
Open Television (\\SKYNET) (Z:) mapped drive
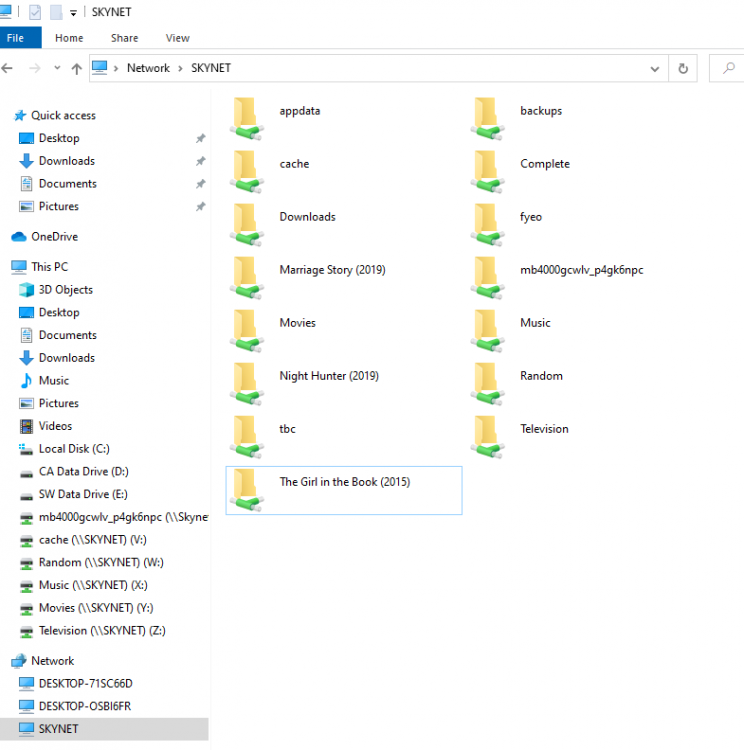point(102,631)
